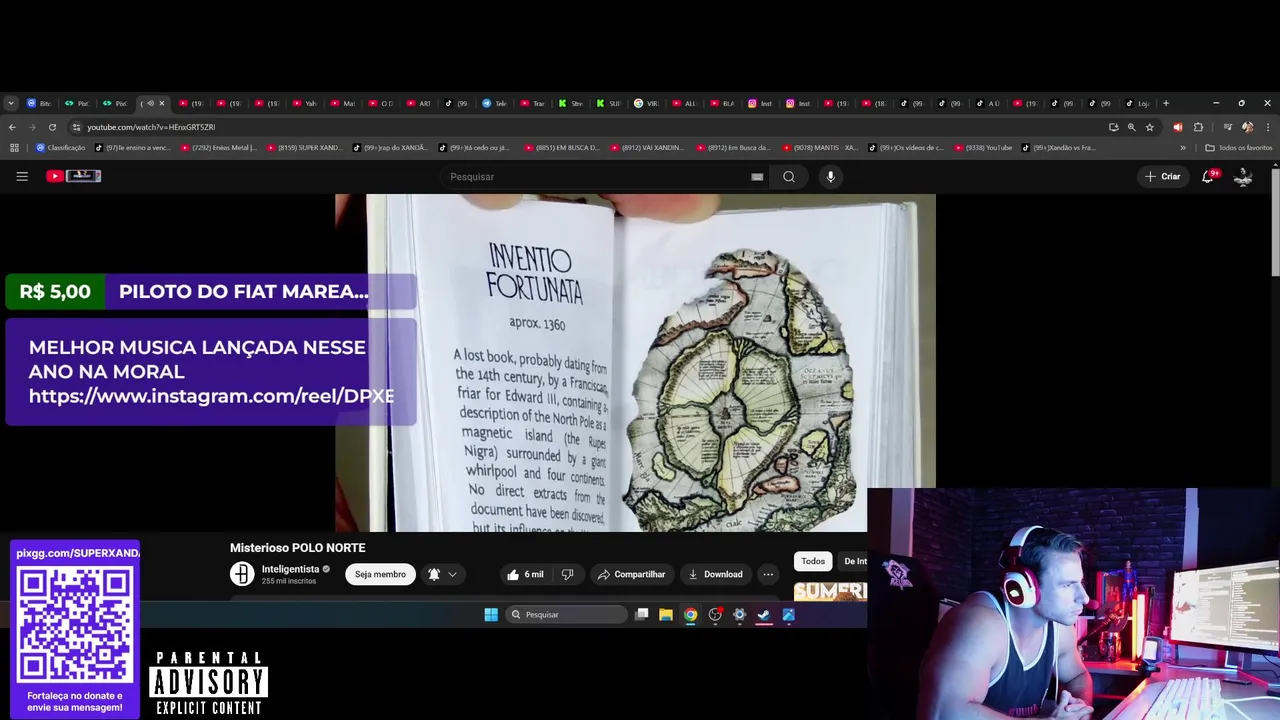
Task: Go to the YouTube home logo
Action: [74, 176]
